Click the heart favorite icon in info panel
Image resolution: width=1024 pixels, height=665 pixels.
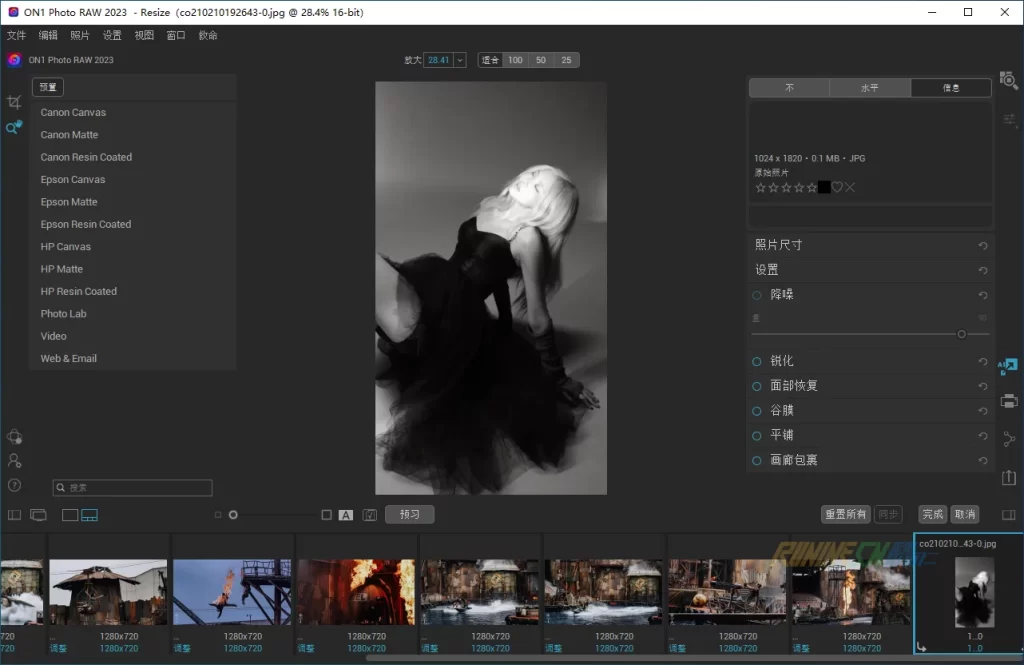point(837,187)
